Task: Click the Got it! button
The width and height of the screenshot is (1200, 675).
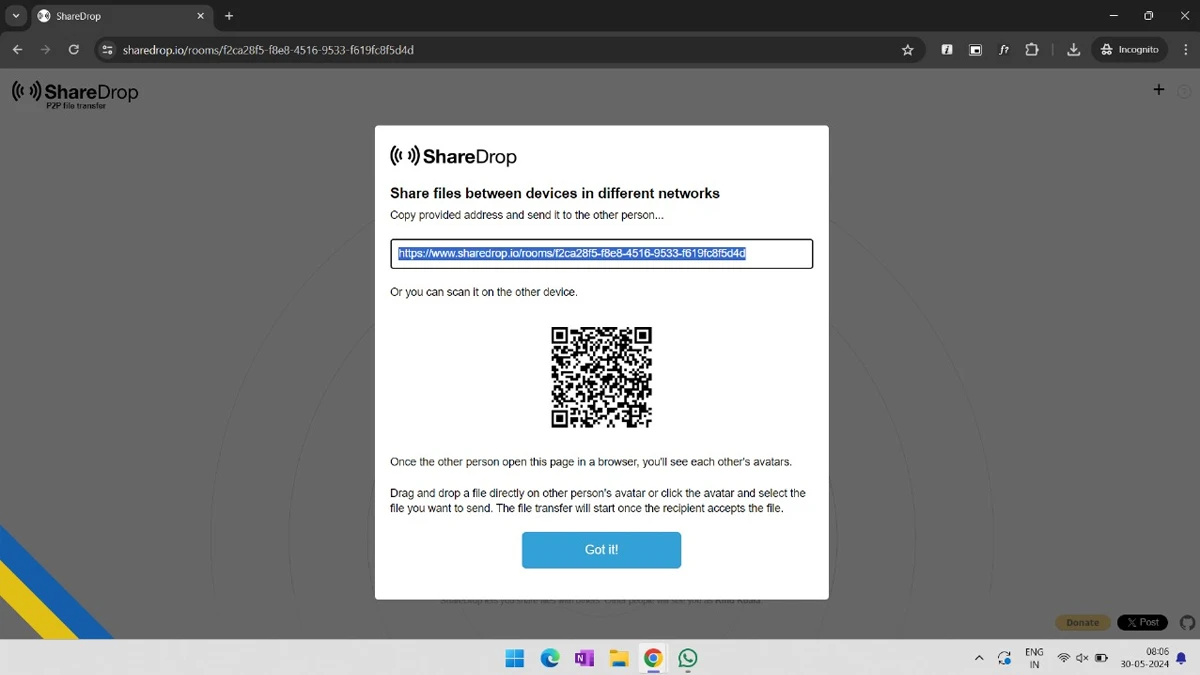Action: (x=601, y=550)
